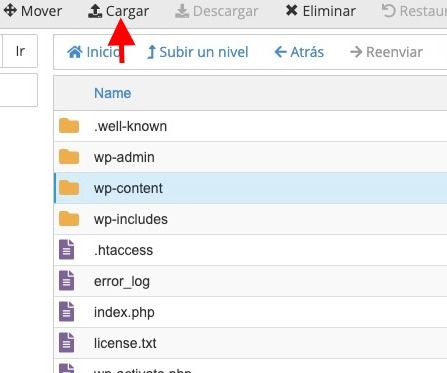
Task: Select the '.well-known' file name
Action: [x=130, y=126]
